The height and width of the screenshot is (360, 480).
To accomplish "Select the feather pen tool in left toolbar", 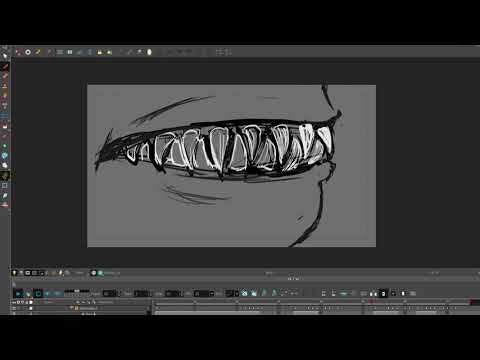I will [x=5, y=196].
